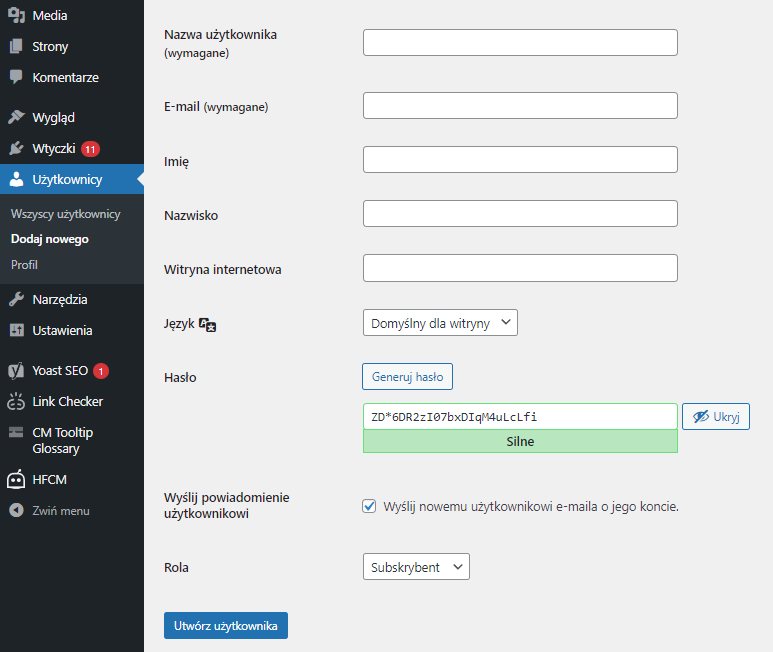Click the generated password text field
This screenshot has height=652, width=773.
[520, 416]
